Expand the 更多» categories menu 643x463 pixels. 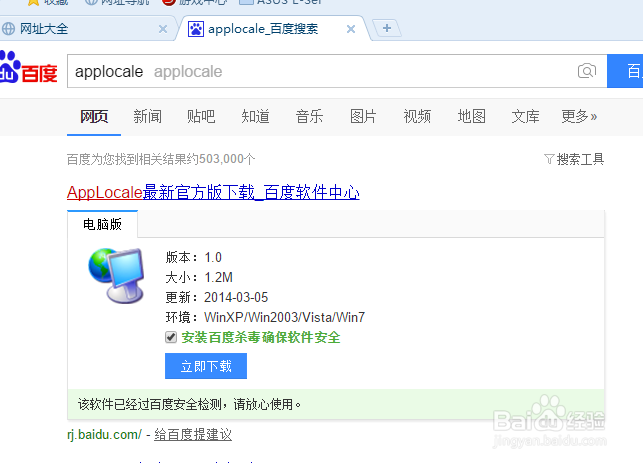[579, 116]
